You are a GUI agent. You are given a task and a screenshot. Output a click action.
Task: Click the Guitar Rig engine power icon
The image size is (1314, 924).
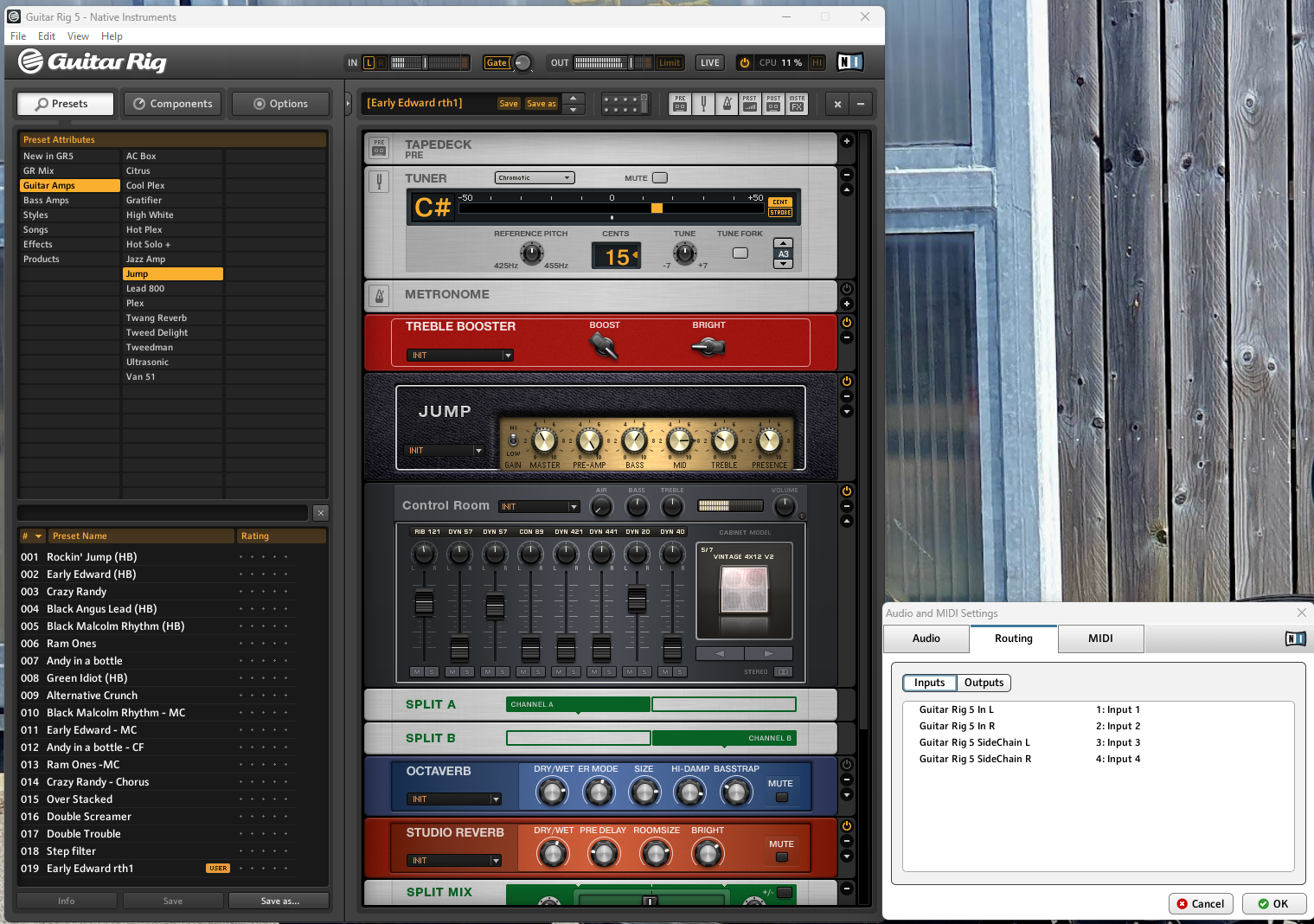[x=744, y=62]
